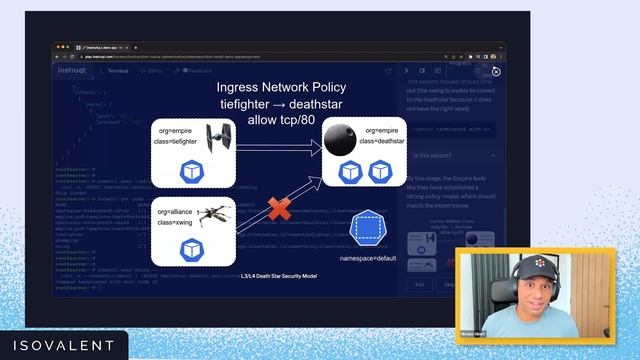Click the "Ingress Network Policy" heading text
640x360 pixels.
281,87
